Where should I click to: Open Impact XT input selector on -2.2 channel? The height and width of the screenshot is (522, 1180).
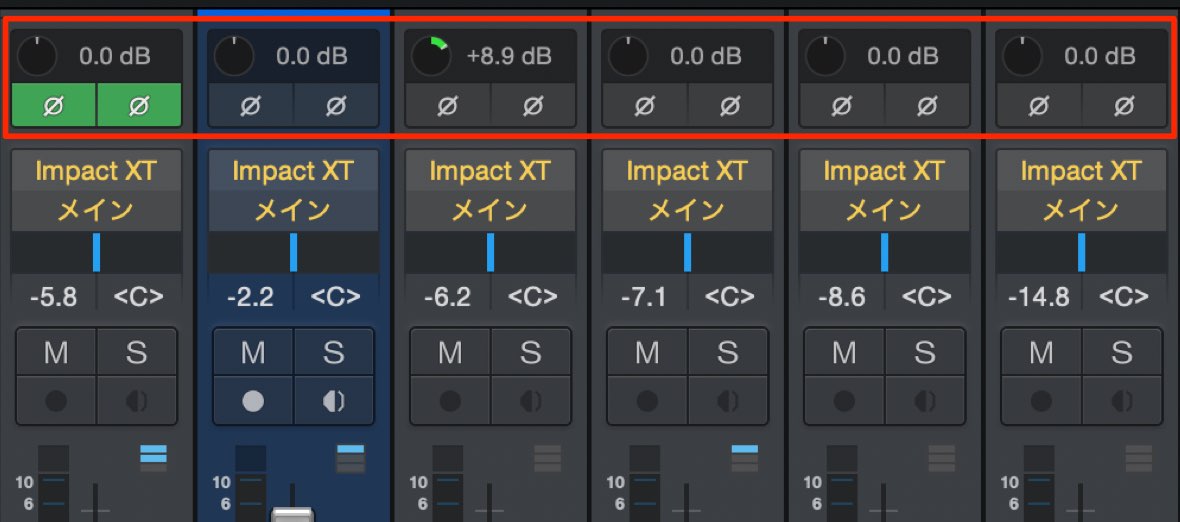tap(293, 171)
